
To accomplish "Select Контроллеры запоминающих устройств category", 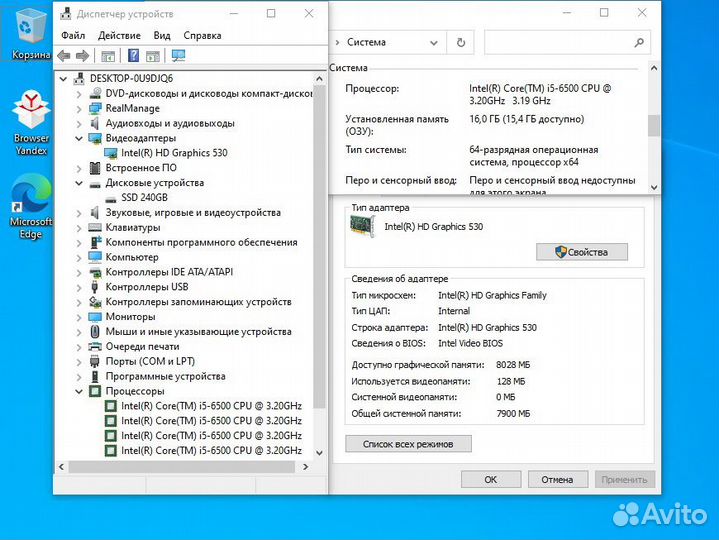I will click(x=199, y=302).
